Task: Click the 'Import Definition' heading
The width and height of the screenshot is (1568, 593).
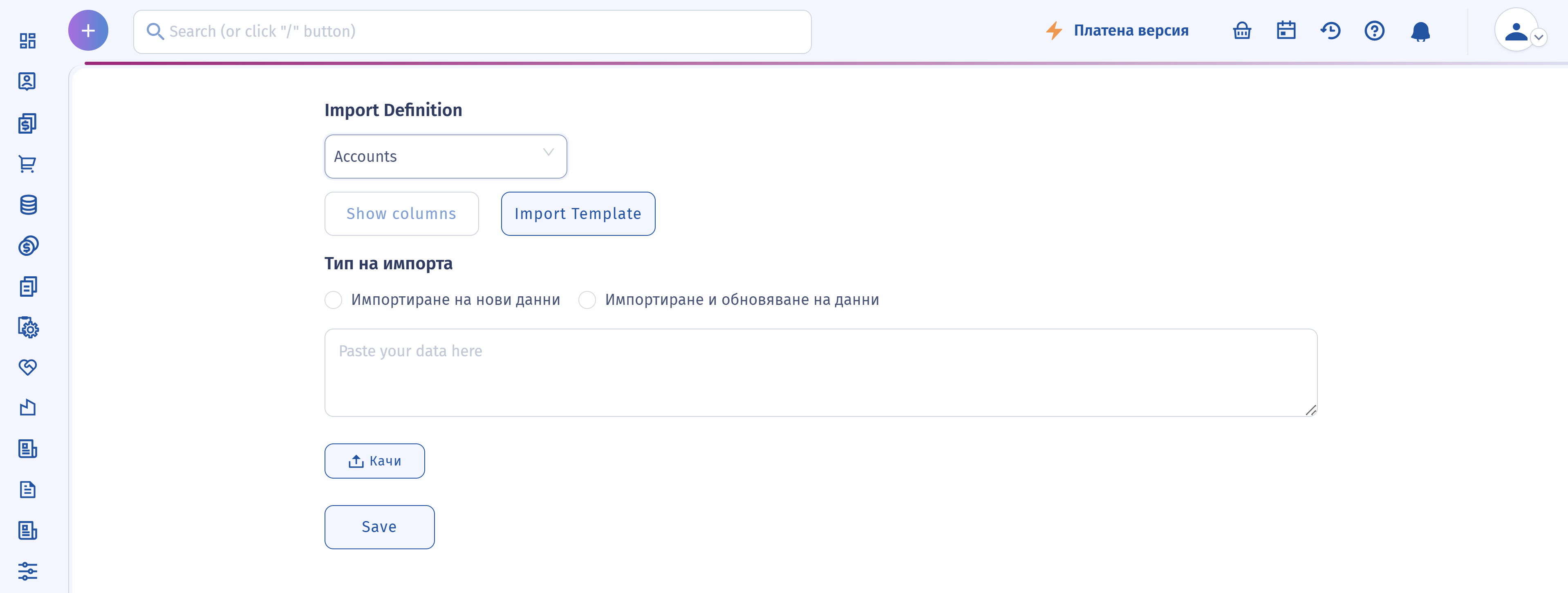Action: 393,110
